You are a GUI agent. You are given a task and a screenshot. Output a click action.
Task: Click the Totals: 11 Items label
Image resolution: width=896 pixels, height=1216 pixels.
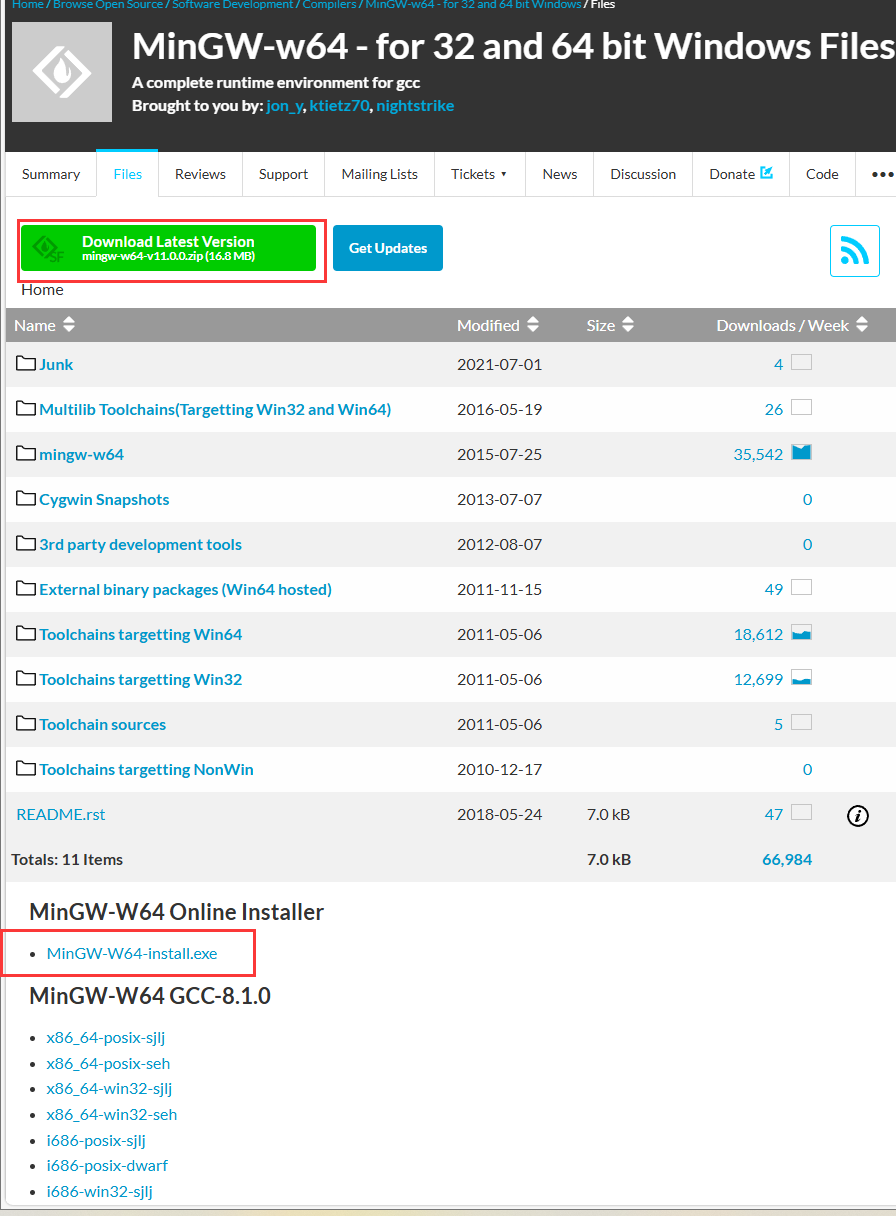click(67, 859)
